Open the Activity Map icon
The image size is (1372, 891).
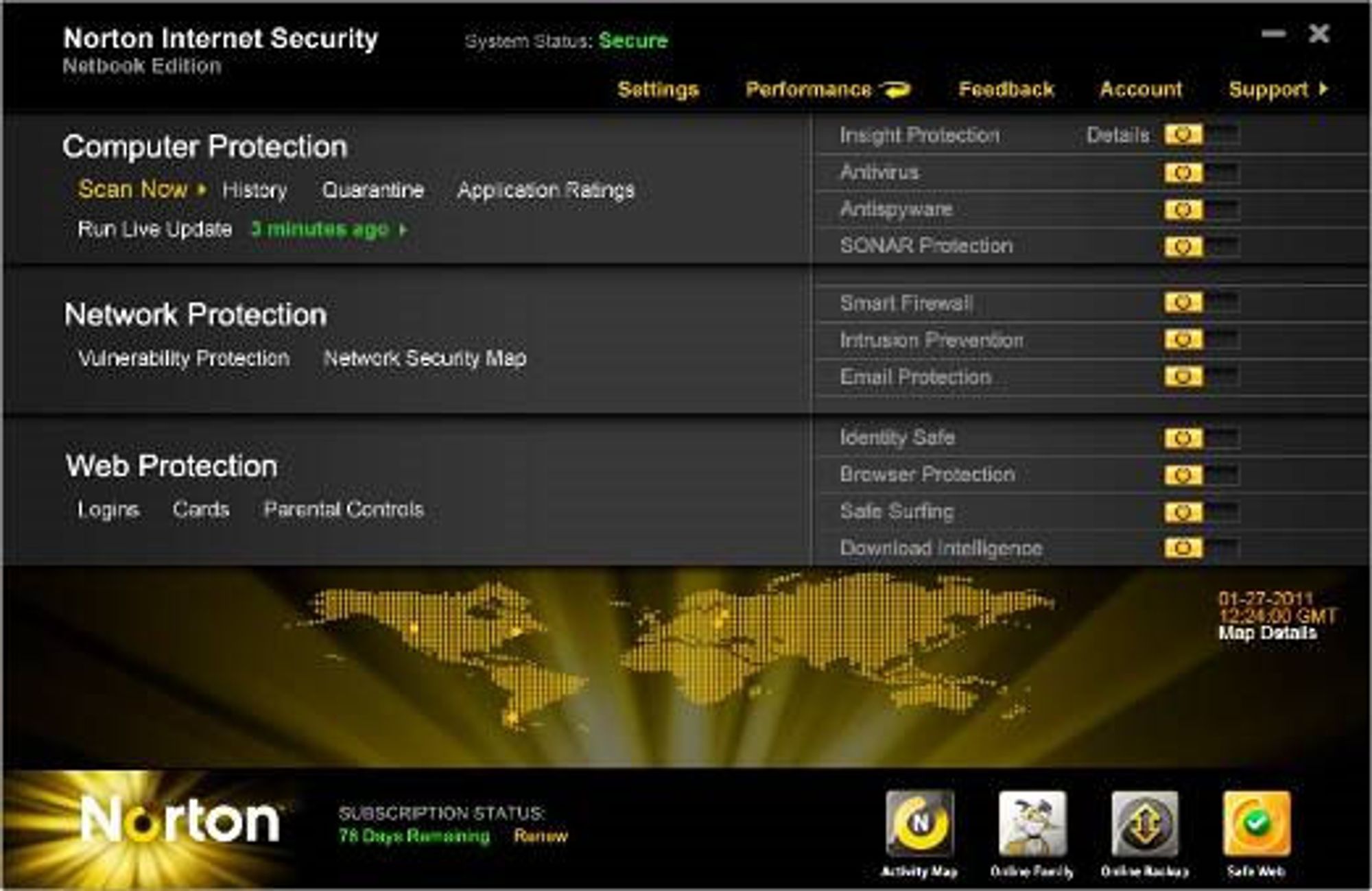(x=919, y=824)
